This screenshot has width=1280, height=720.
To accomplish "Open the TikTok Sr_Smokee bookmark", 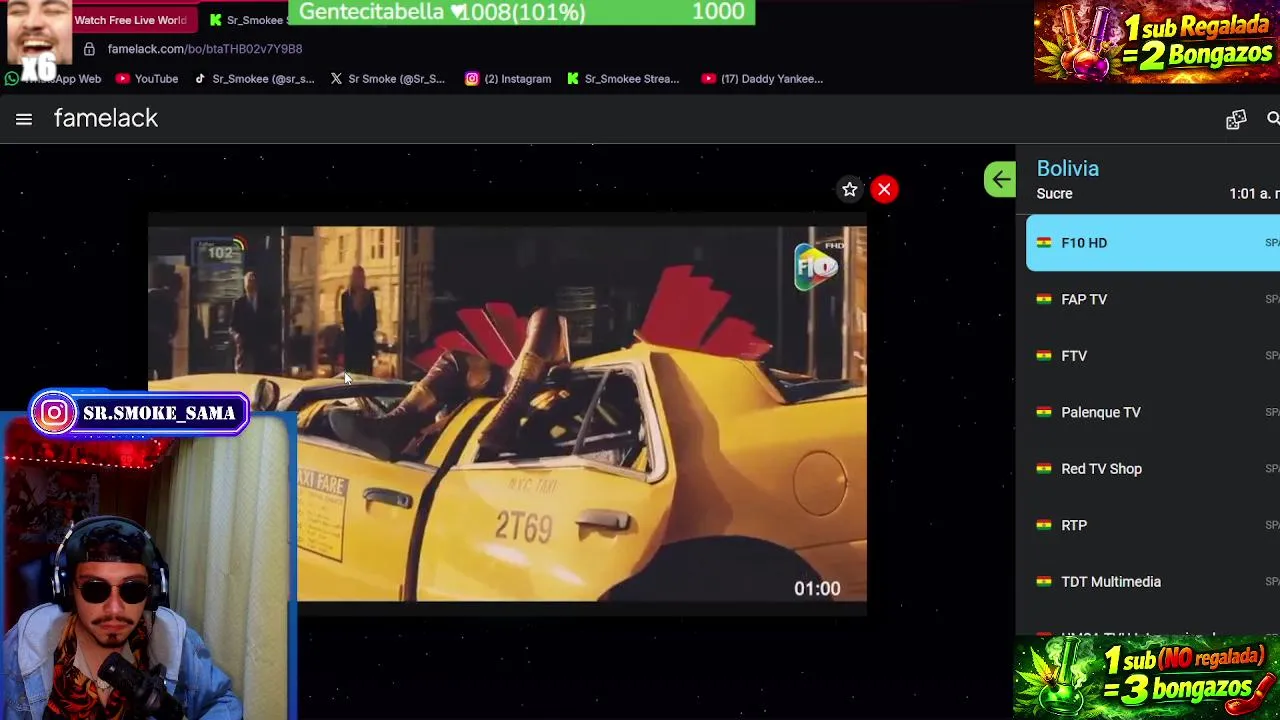I will pos(254,79).
